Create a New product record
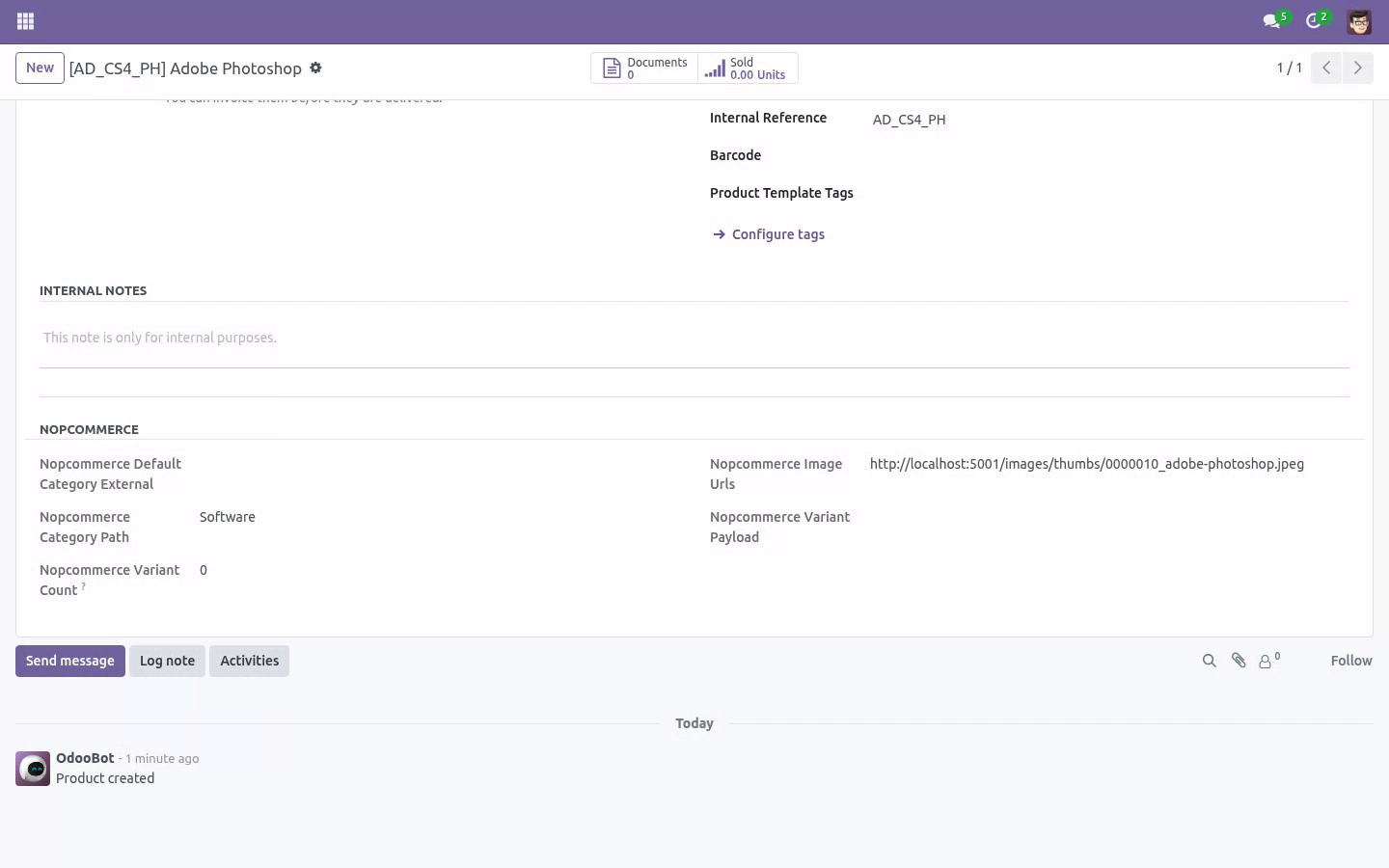Viewport: 1389px width, 868px height. coord(40,68)
